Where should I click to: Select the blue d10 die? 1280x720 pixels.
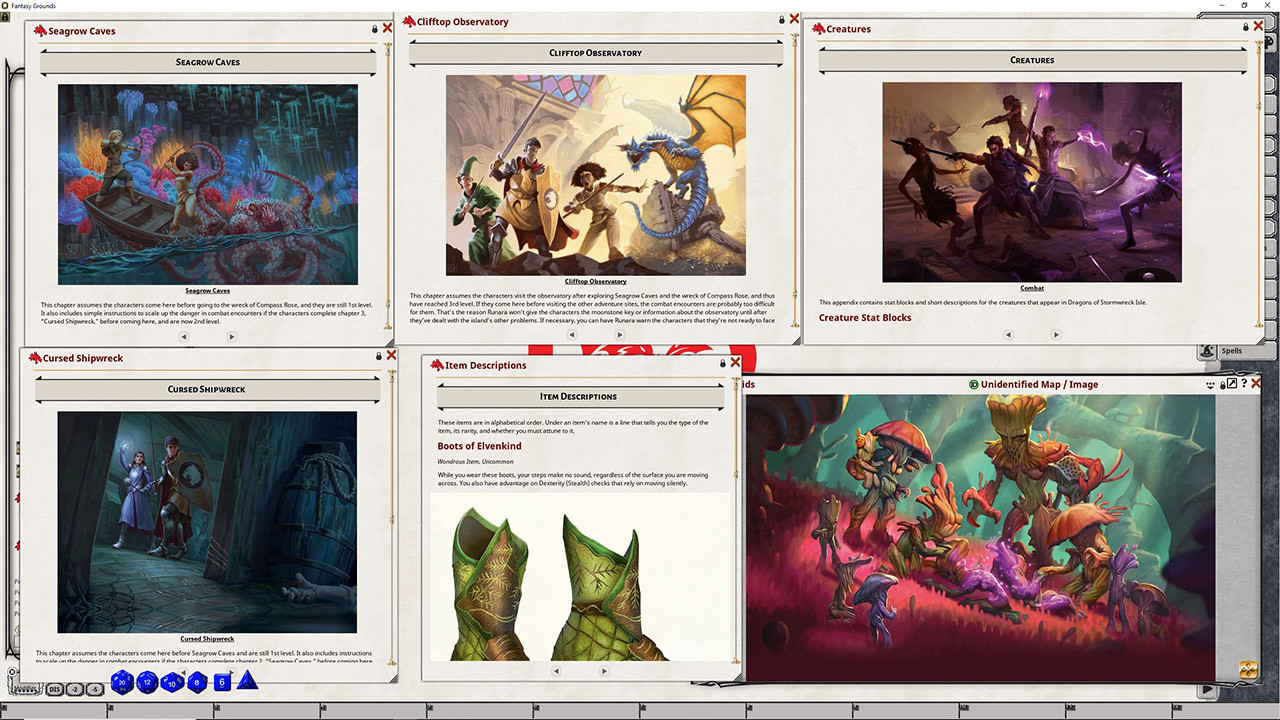[171, 683]
